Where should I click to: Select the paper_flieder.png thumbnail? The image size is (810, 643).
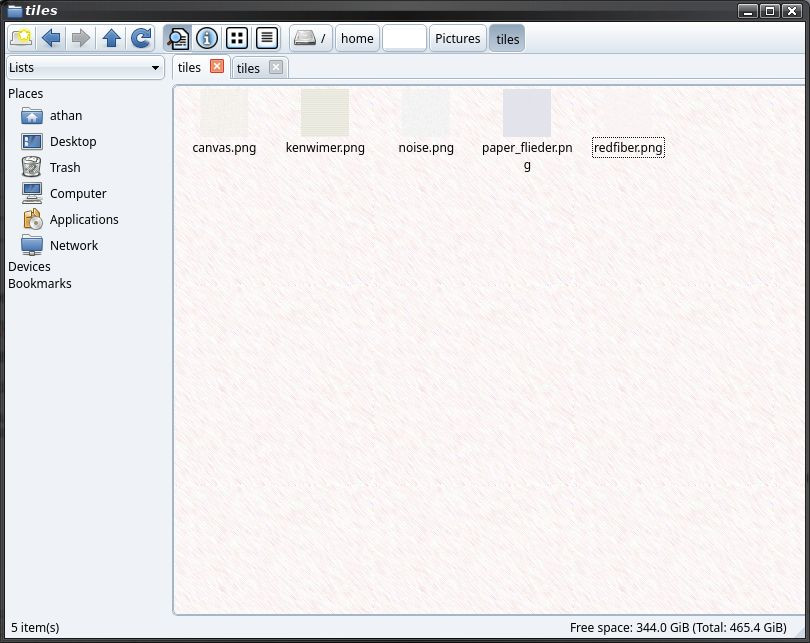527,112
